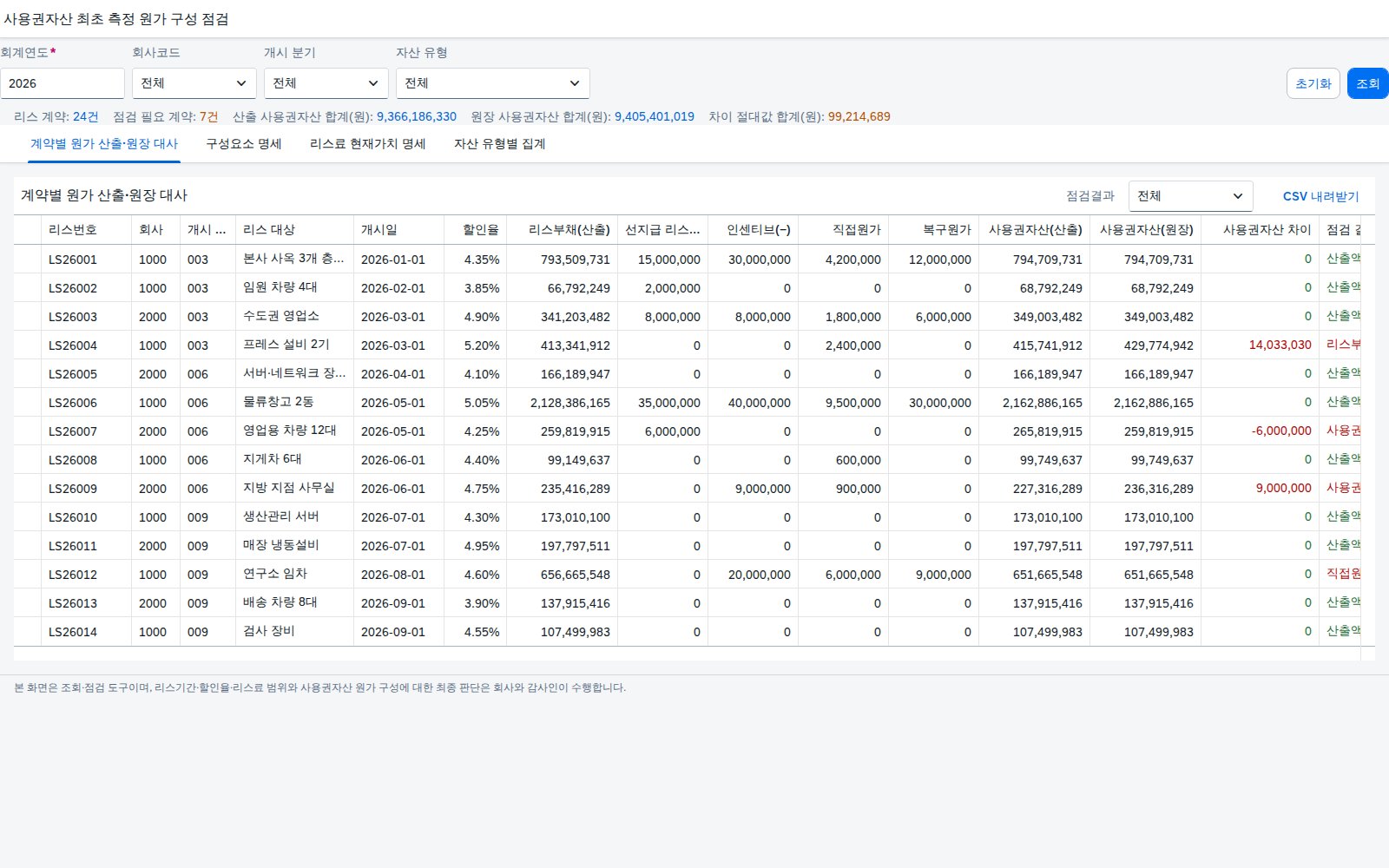Click lease number LS26002
The image size is (1389, 868).
click(73, 288)
